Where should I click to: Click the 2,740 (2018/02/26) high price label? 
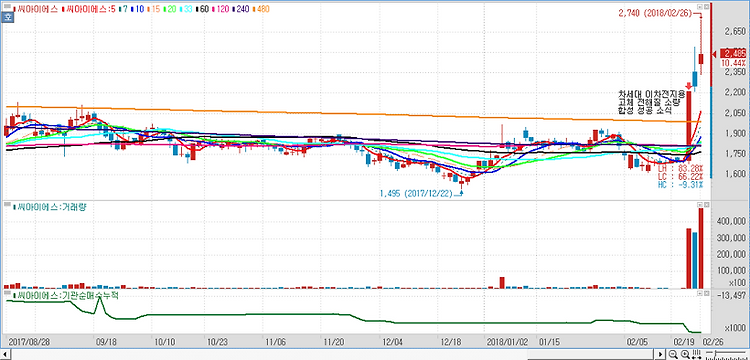coord(655,14)
